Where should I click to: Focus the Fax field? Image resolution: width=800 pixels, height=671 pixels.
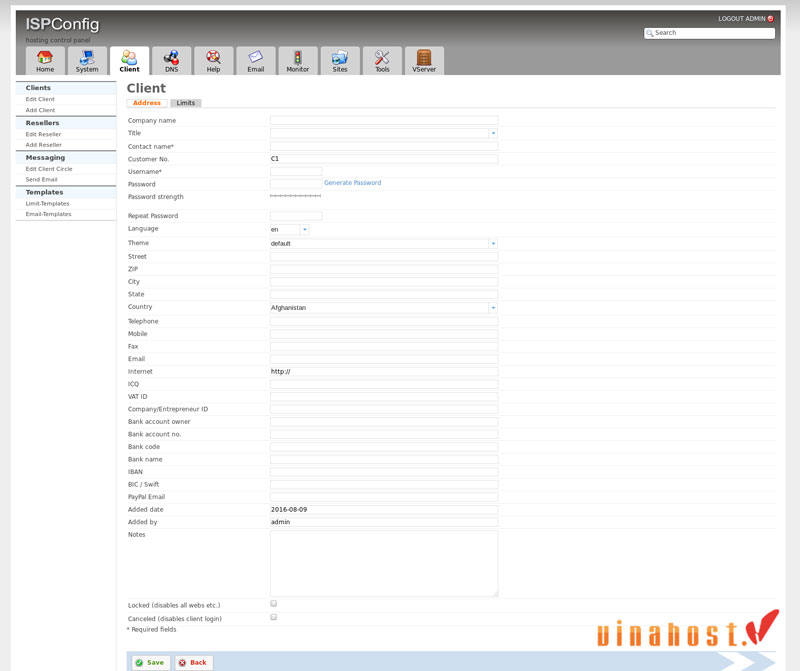384,346
